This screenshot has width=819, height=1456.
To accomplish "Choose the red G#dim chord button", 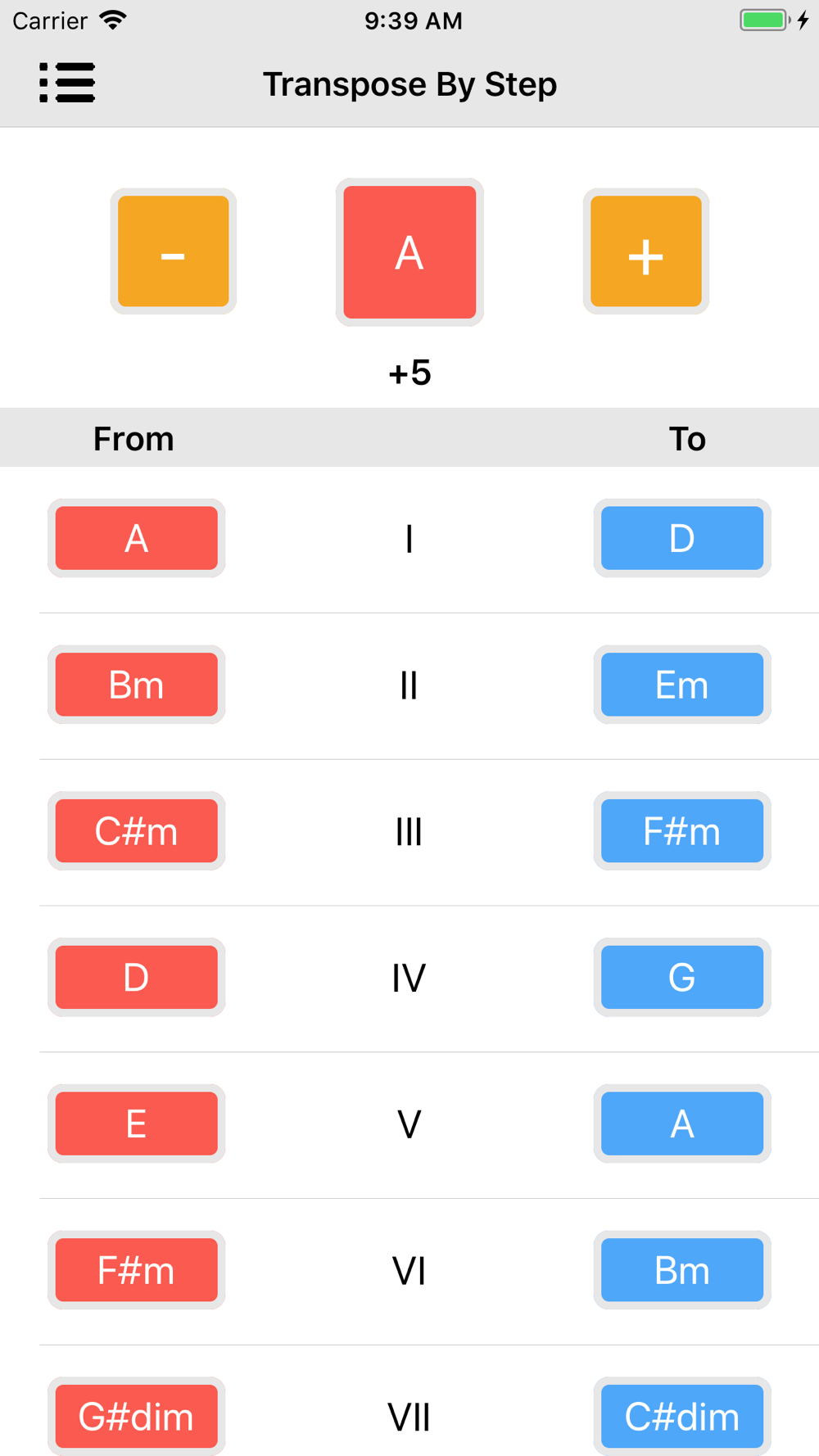I will [137, 1416].
